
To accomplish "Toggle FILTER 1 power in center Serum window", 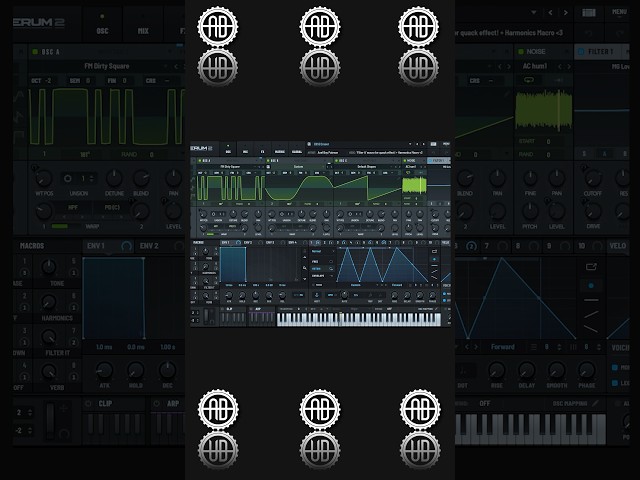I will (x=430, y=161).
